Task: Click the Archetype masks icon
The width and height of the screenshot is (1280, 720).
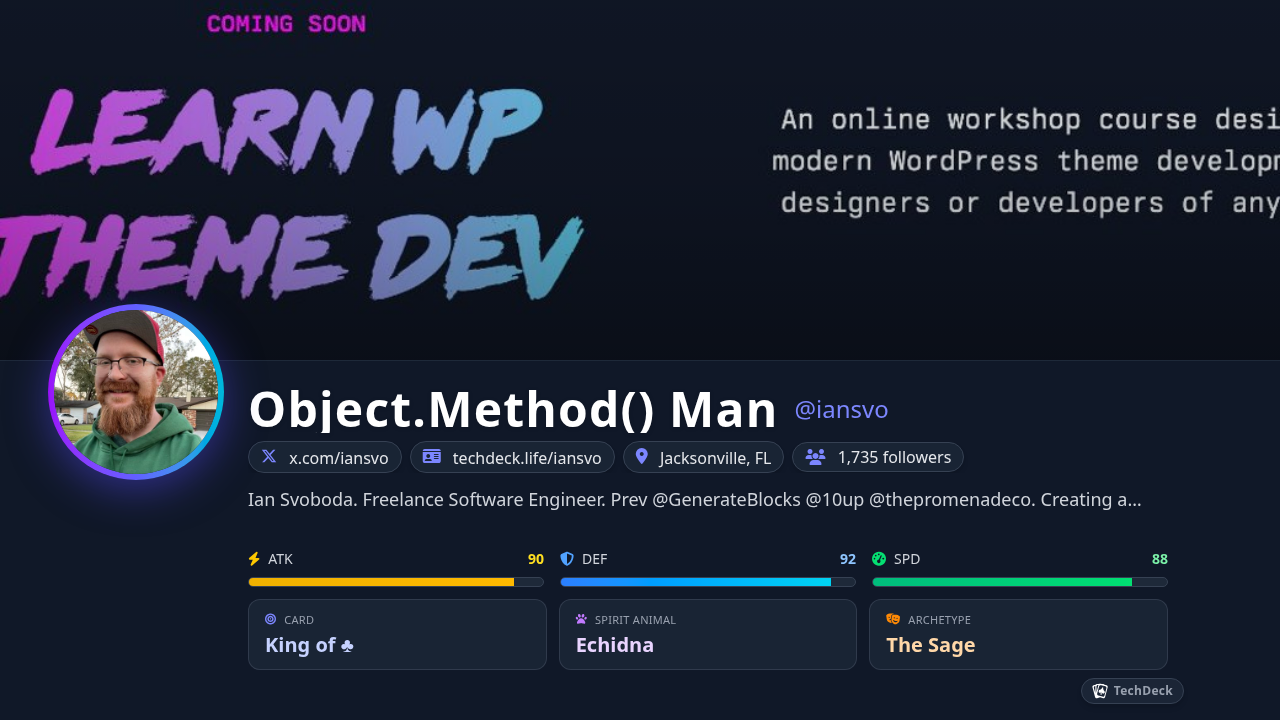Action: click(893, 619)
